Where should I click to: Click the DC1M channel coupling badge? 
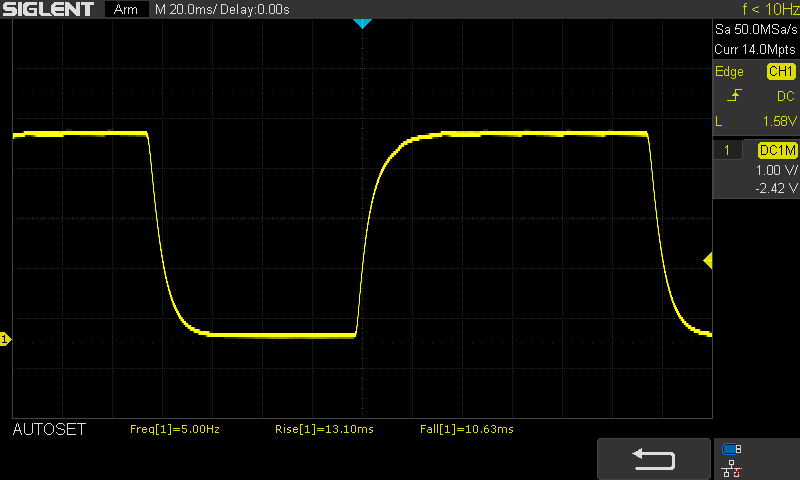(777, 150)
